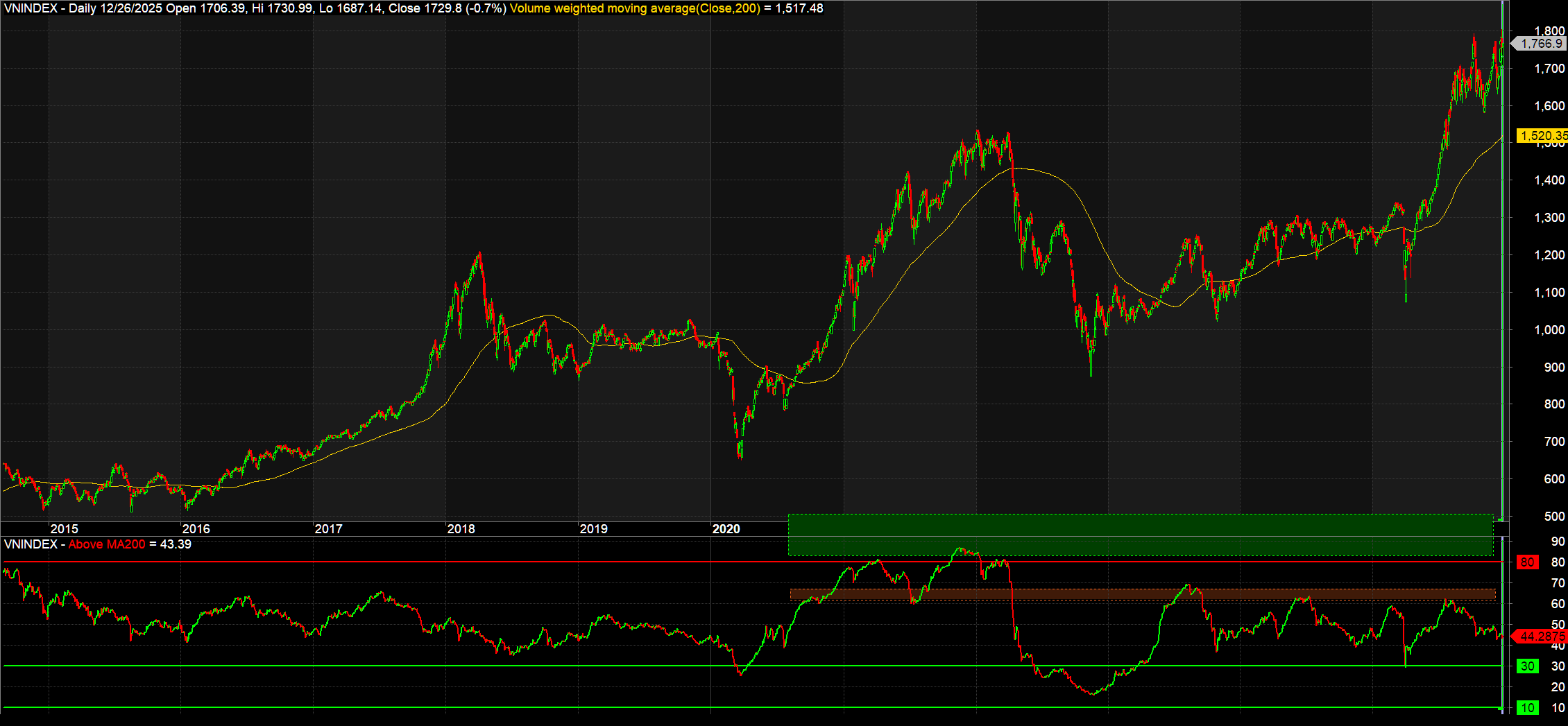The height and width of the screenshot is (726, 1568).
Task: Click the 2018 label on the time axis
Action: tap(461, 529)
